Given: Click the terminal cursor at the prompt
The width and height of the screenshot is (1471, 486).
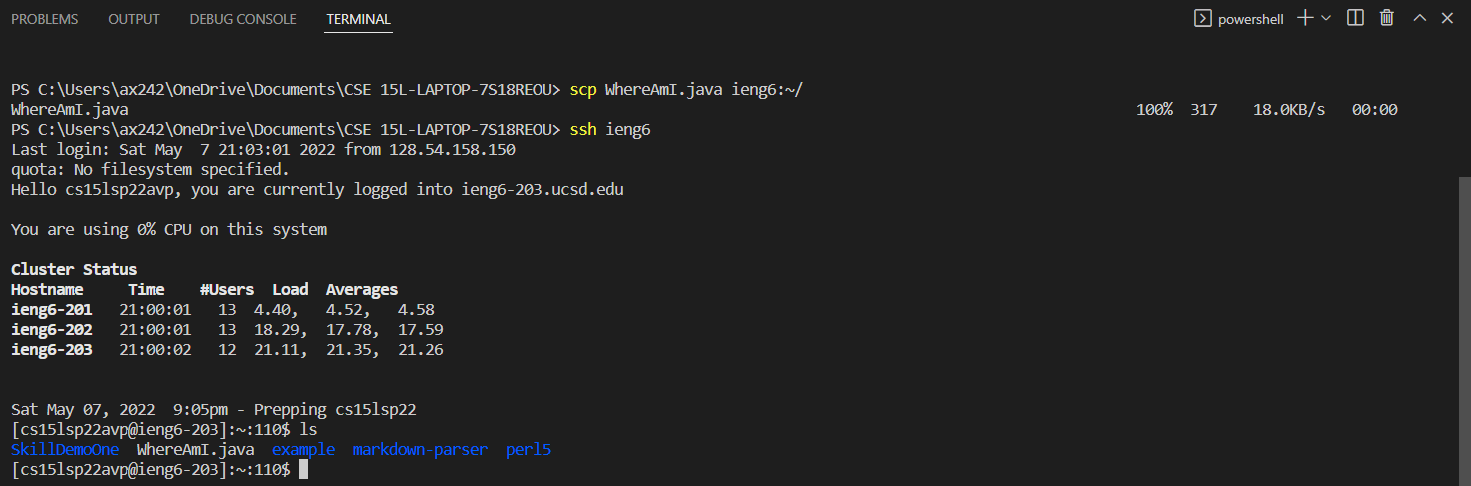Looking at the screenshot, I should (x=303, y=470).
